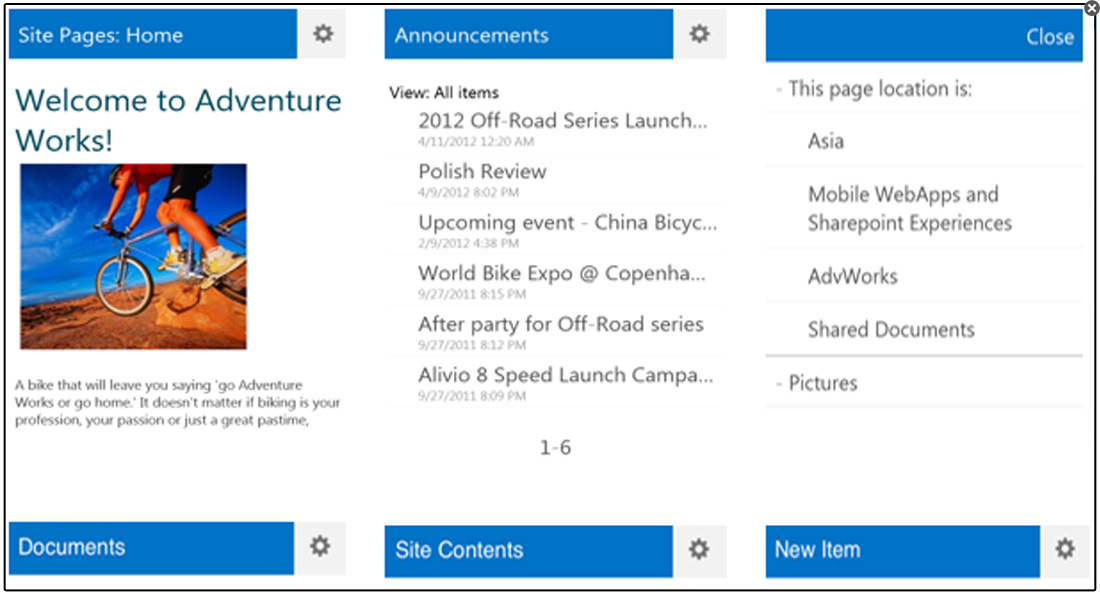Click the Welcome to Adventure Works! heading

pos(178,120)
